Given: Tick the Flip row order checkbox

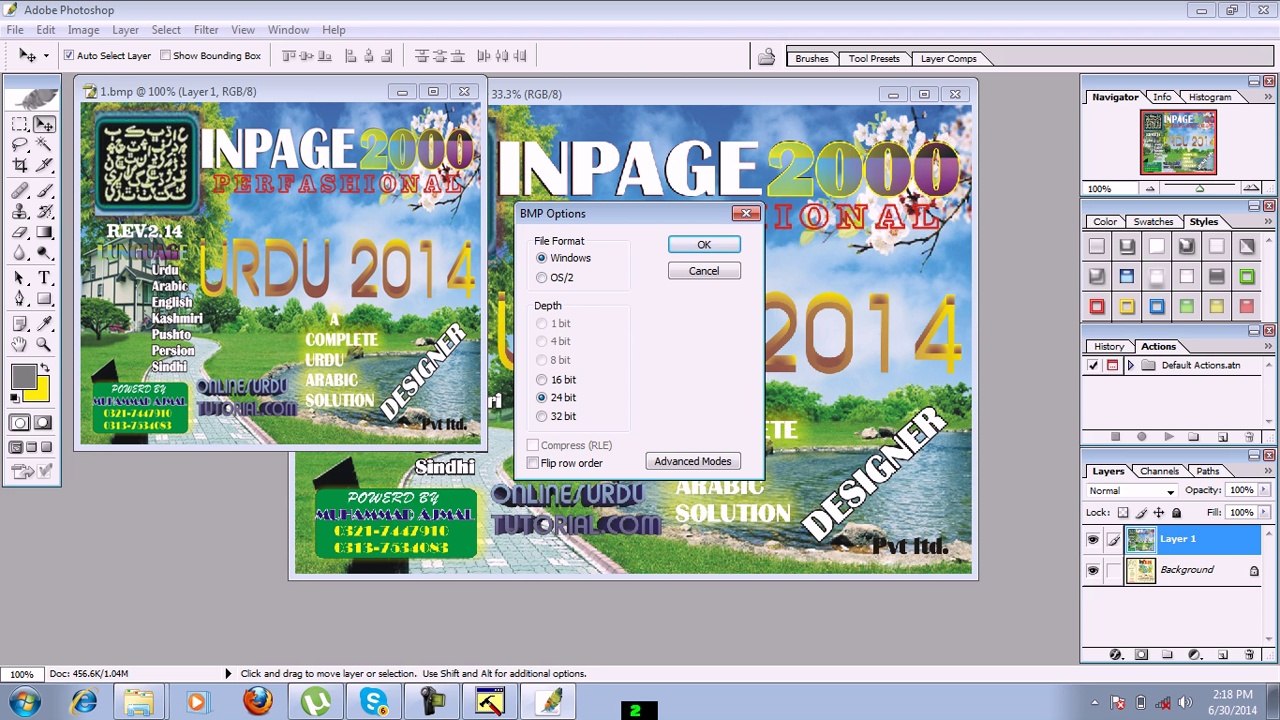Looking at the screenshot, I should (533, 463).
